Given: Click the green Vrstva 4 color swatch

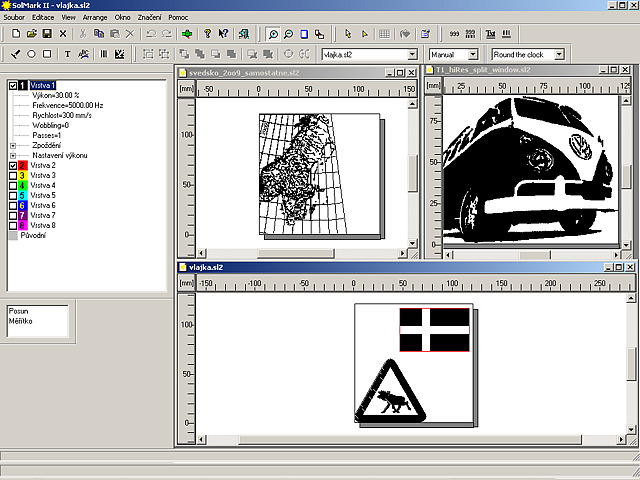Looking at the screenshot, I should (x=22, y=185).
